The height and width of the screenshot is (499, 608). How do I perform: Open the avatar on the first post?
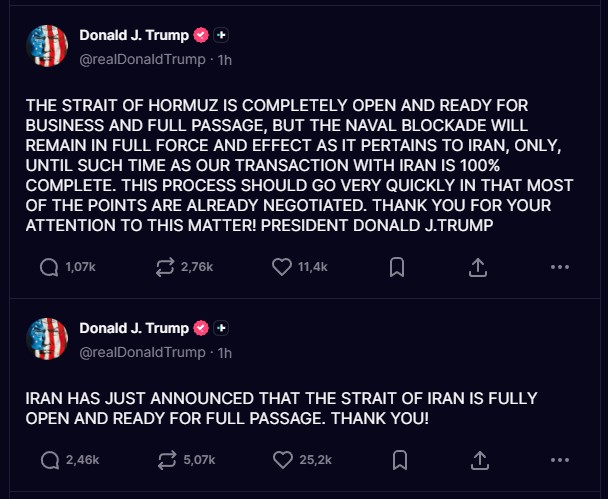pos(47,46)
